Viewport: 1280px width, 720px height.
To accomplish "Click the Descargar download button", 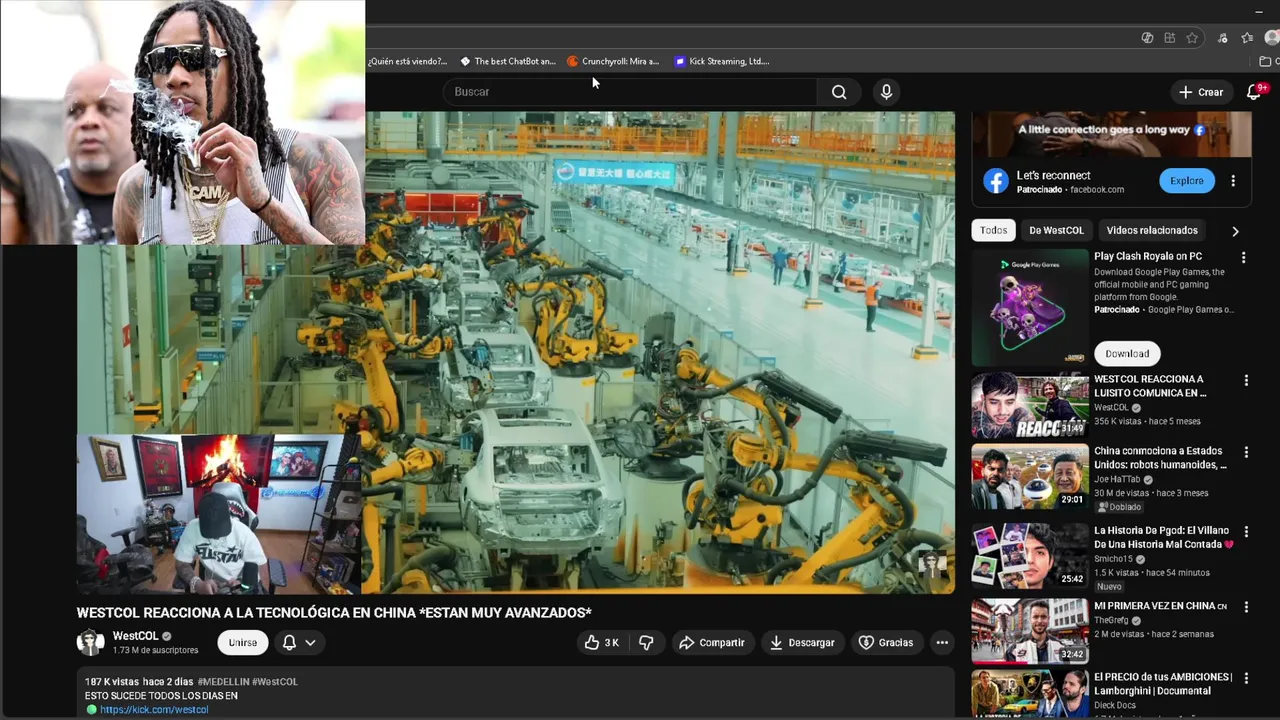I will pyautogui.click(x=802, y=642).
